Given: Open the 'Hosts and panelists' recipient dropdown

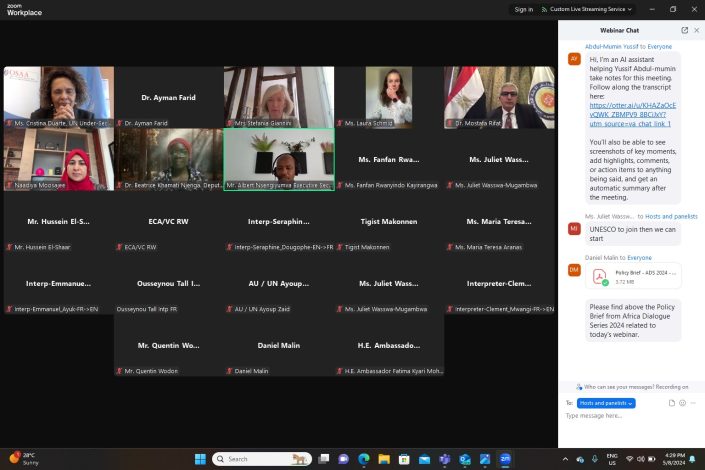Looking at the screenshot, I should click(x=607, y=403).
